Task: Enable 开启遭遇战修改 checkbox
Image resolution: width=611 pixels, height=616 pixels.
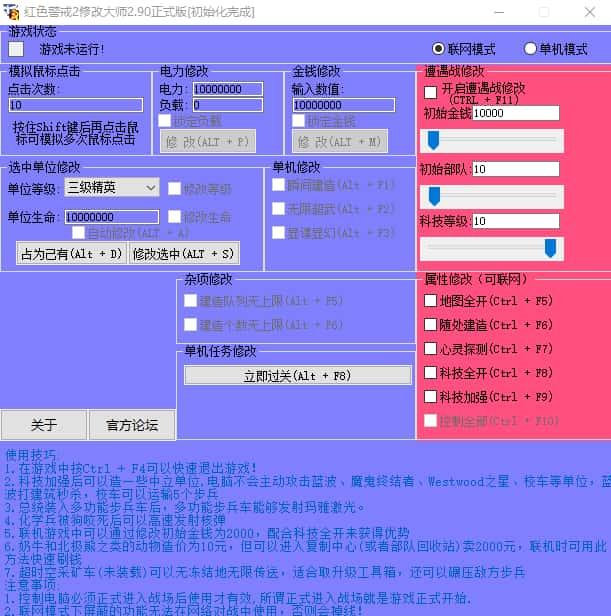Action: [431, 93]
